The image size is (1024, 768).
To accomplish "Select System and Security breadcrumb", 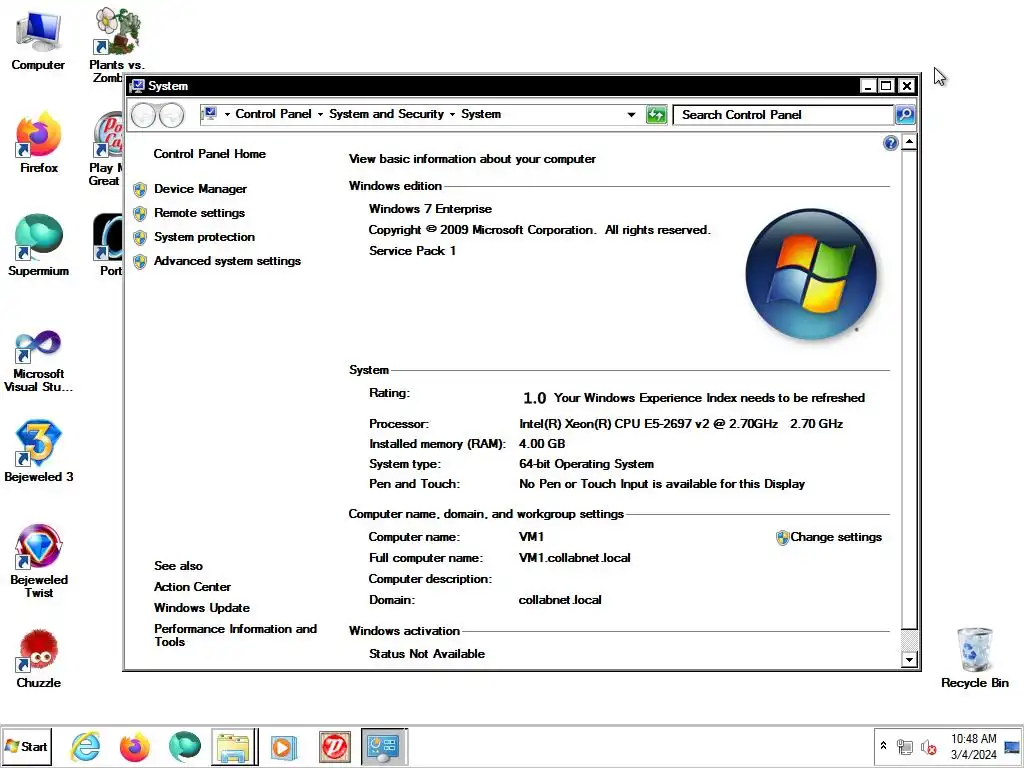I will tap(386, 114).
